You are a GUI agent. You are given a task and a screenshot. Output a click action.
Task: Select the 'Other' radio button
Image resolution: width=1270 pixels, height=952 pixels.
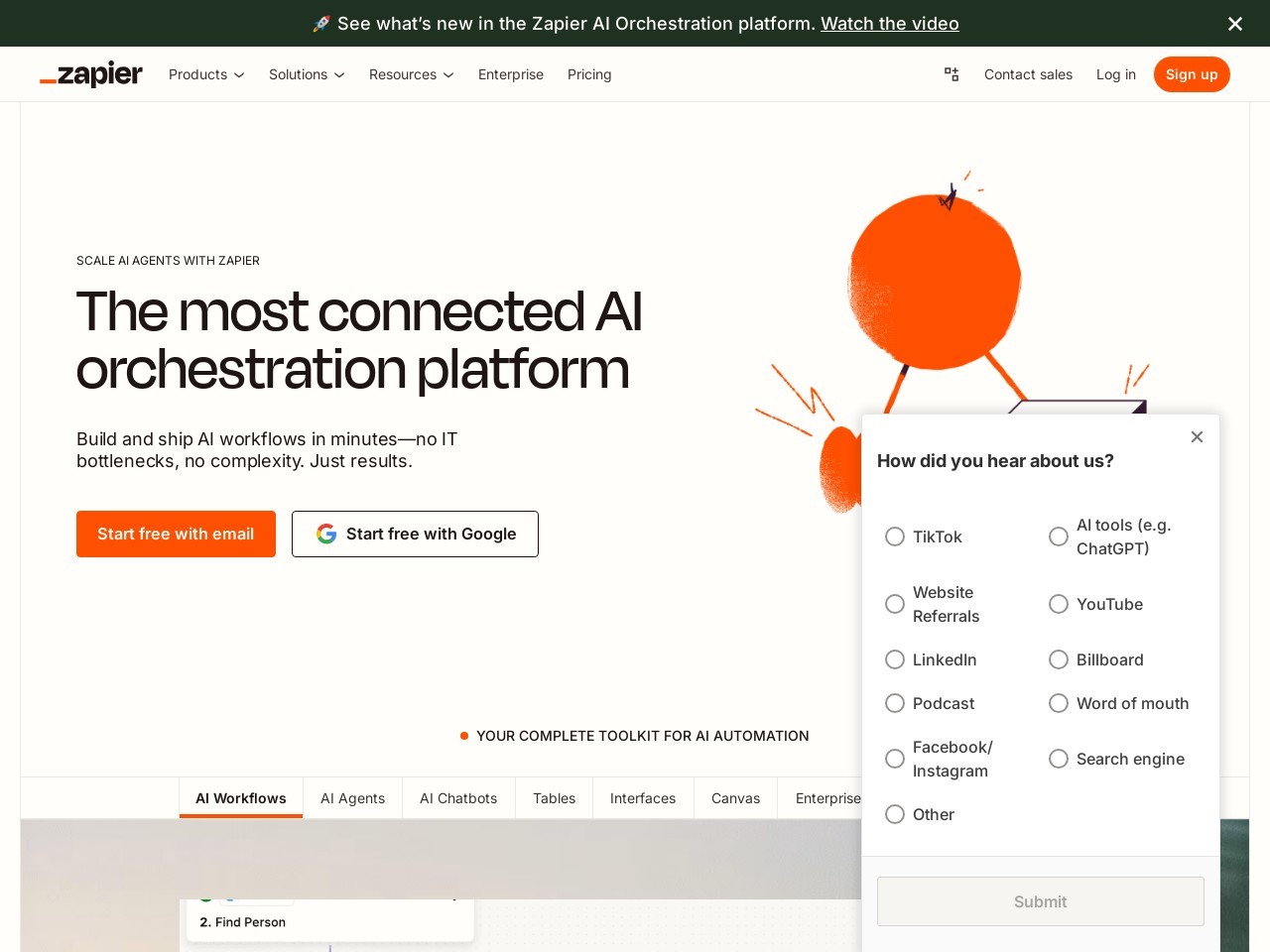point(895,814)
